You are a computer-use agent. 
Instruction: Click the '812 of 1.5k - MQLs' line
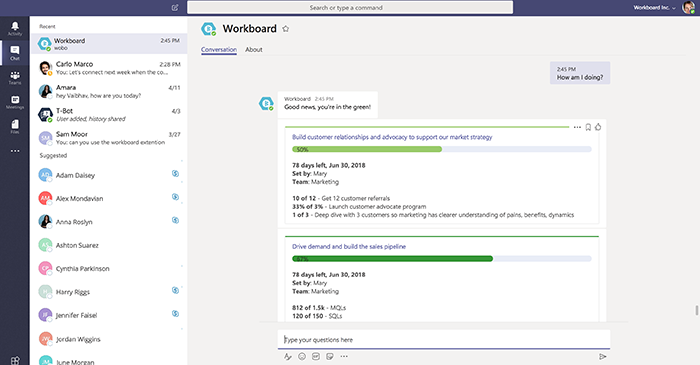319,307
